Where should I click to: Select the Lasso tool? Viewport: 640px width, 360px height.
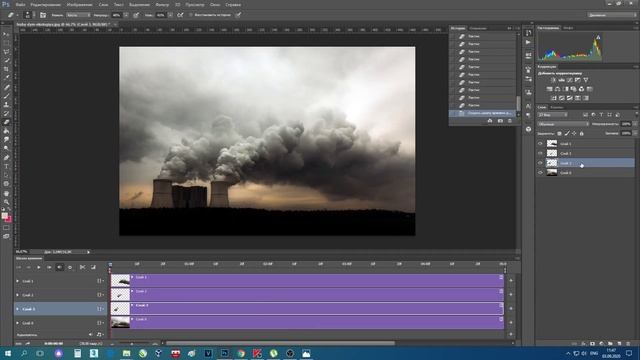6,52
